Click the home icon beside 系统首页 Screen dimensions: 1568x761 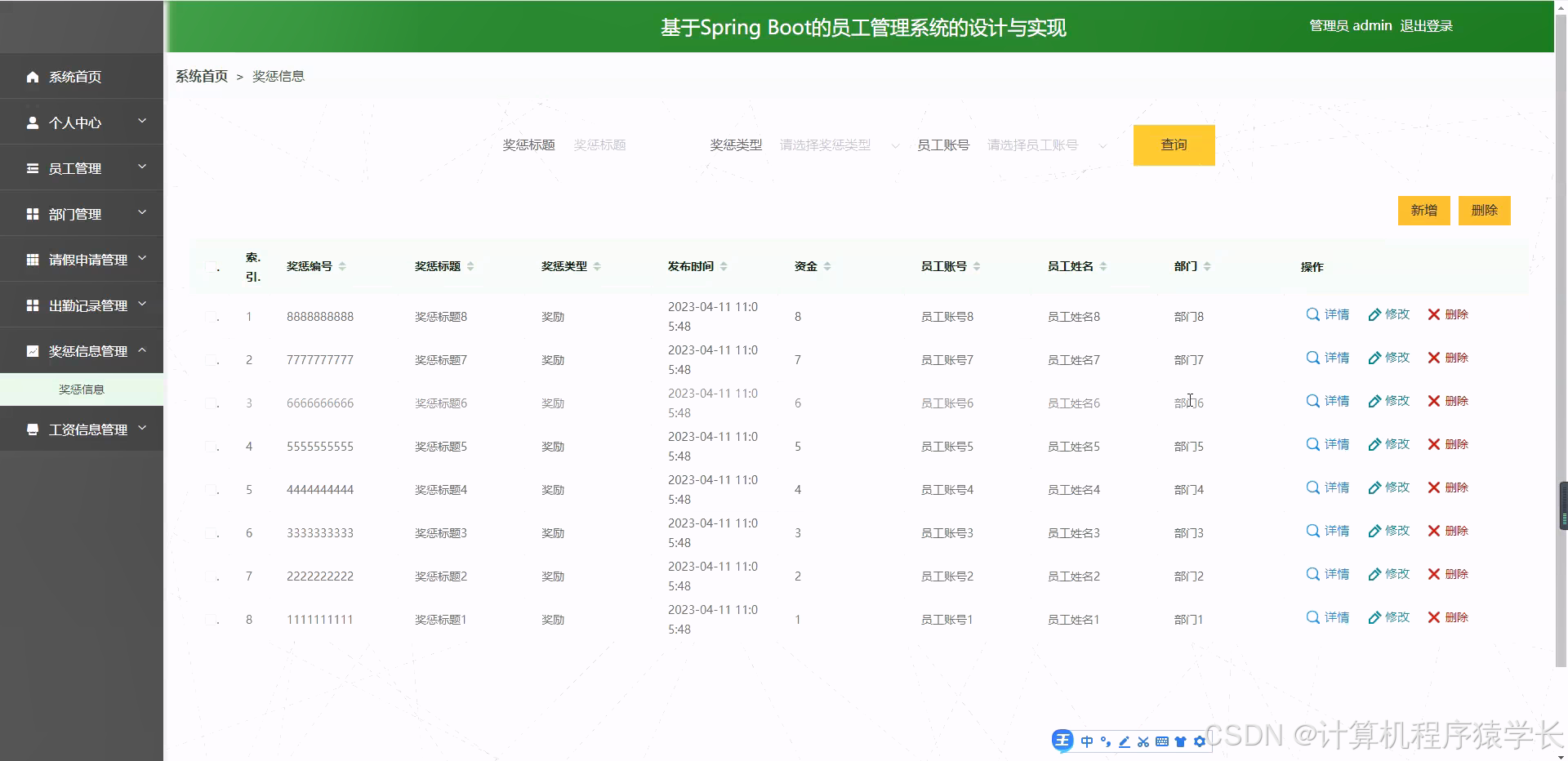33,76
